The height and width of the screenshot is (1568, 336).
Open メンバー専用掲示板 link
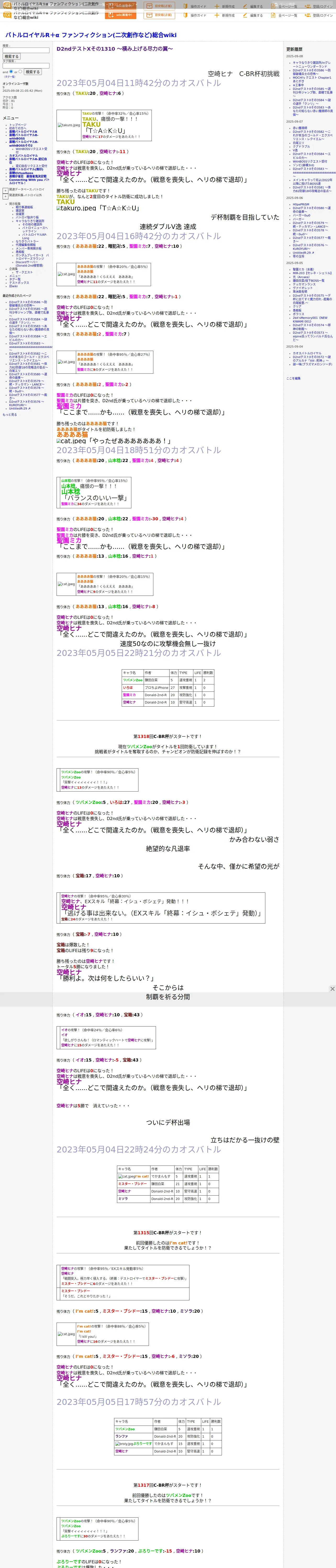[29, 248]
